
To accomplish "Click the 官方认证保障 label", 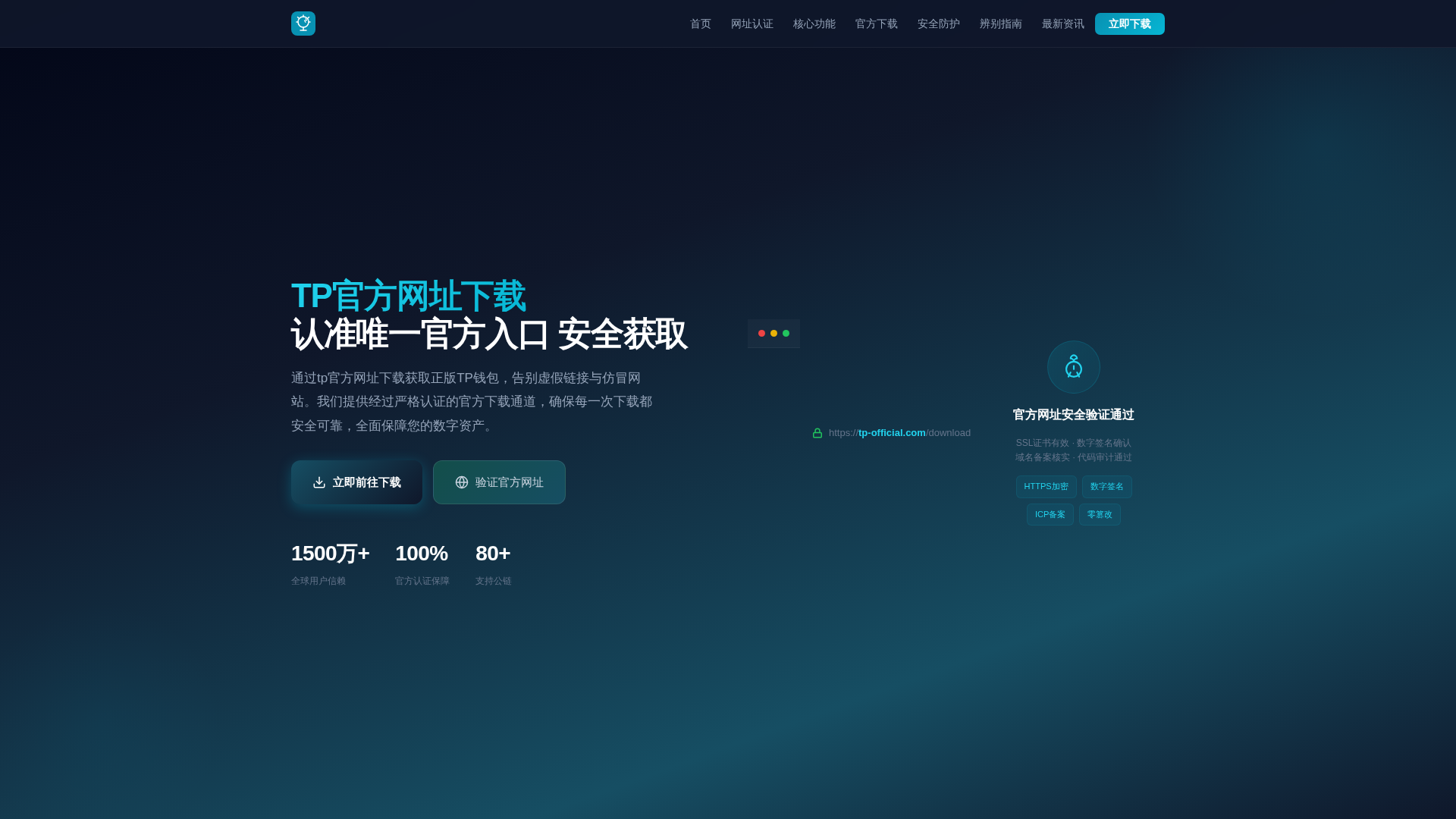I will 422,581.
